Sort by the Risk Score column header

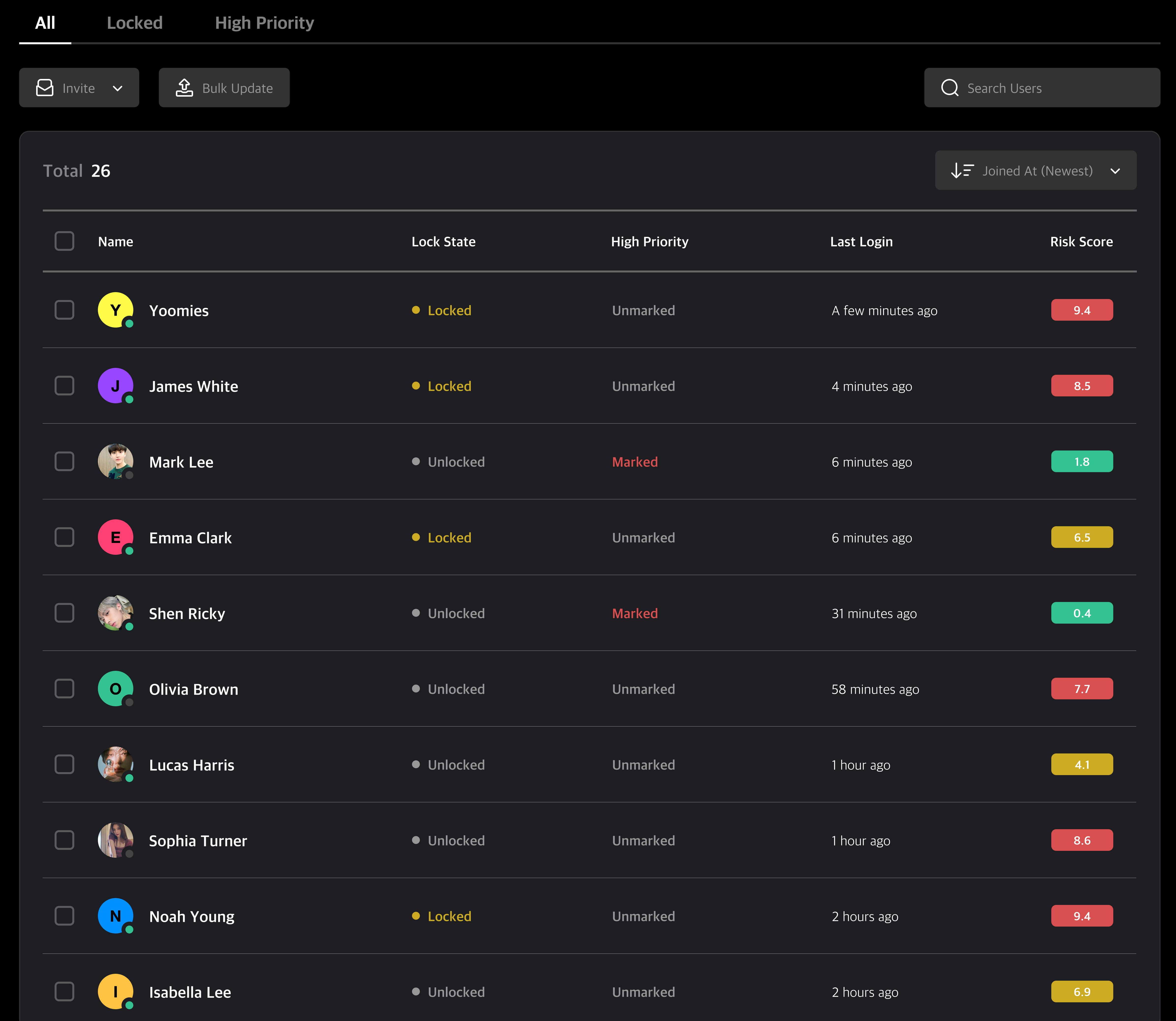(1081, 241)
